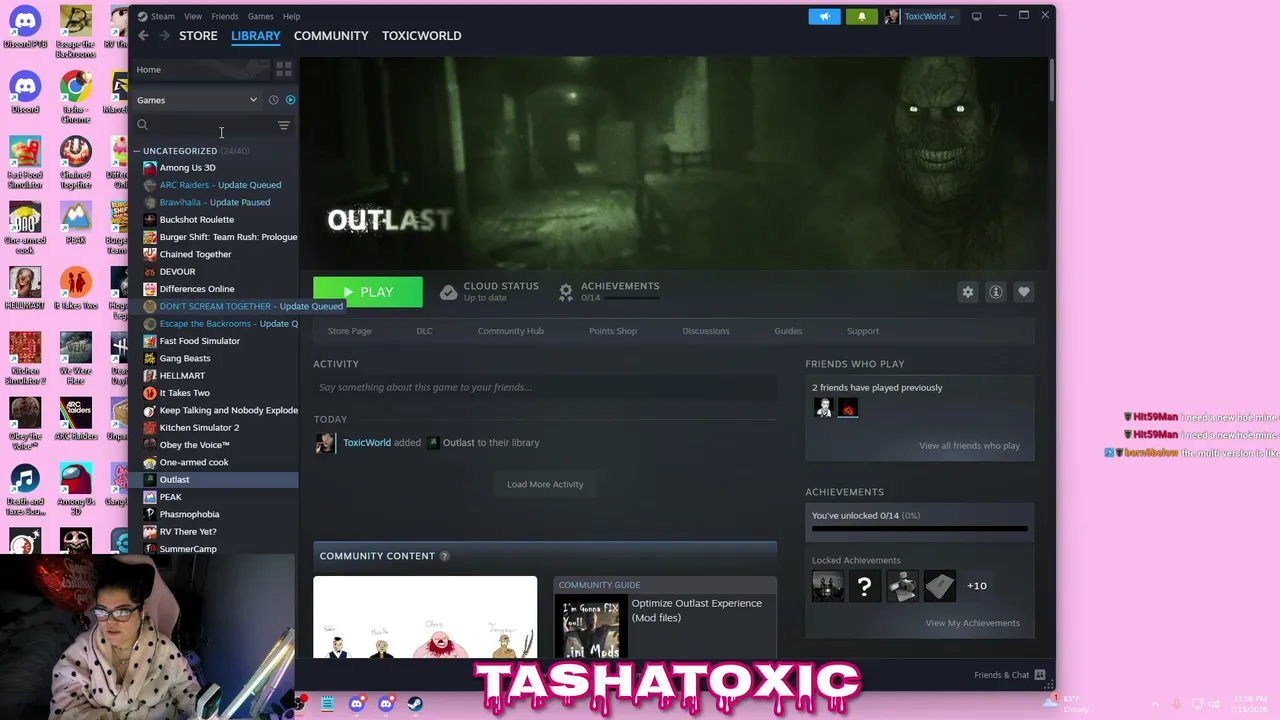Open Fast Food Simulator desktop shortcut

pyautogui.click(x=25, y=162)
